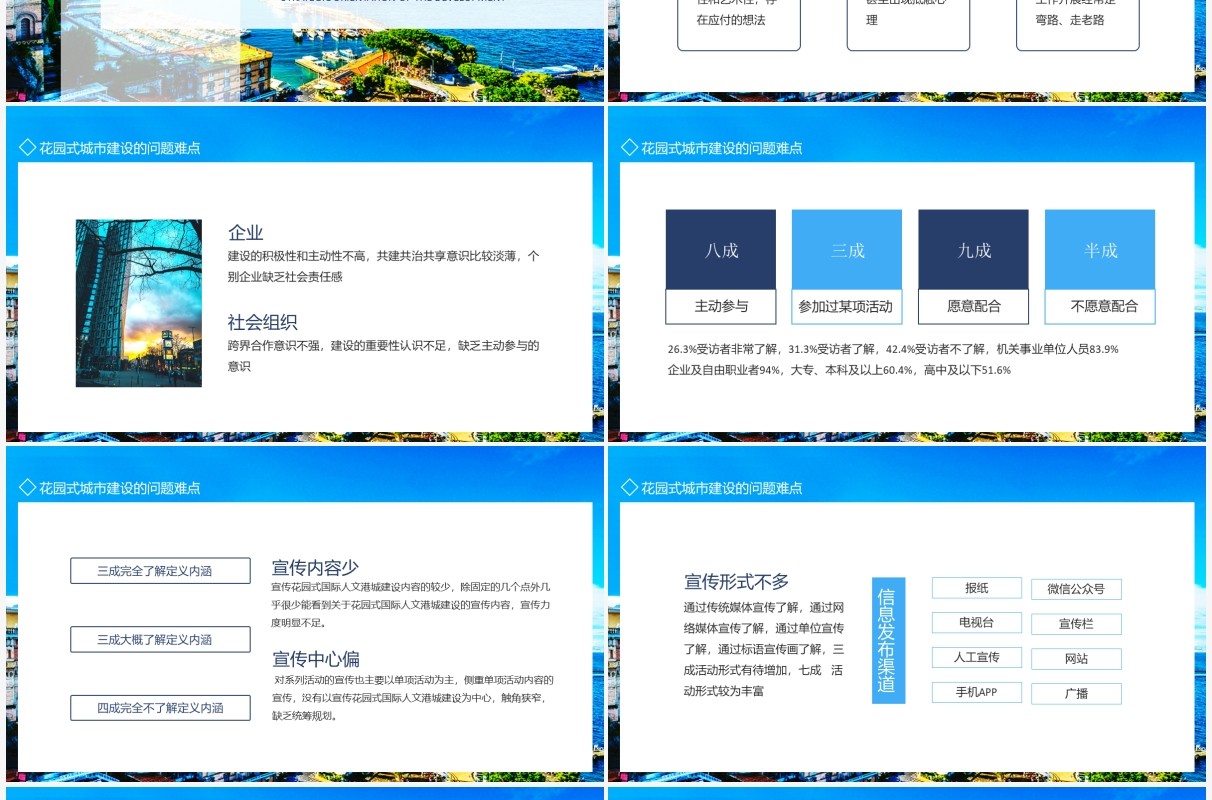Click the dark blue 九成 box
The width and height of the screenshot is (1212, 800).
(x=973, y=250)
